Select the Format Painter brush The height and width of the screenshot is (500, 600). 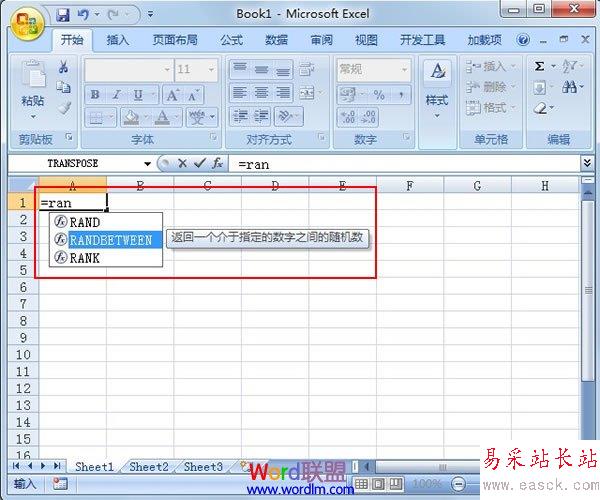(x=64, y=107)
